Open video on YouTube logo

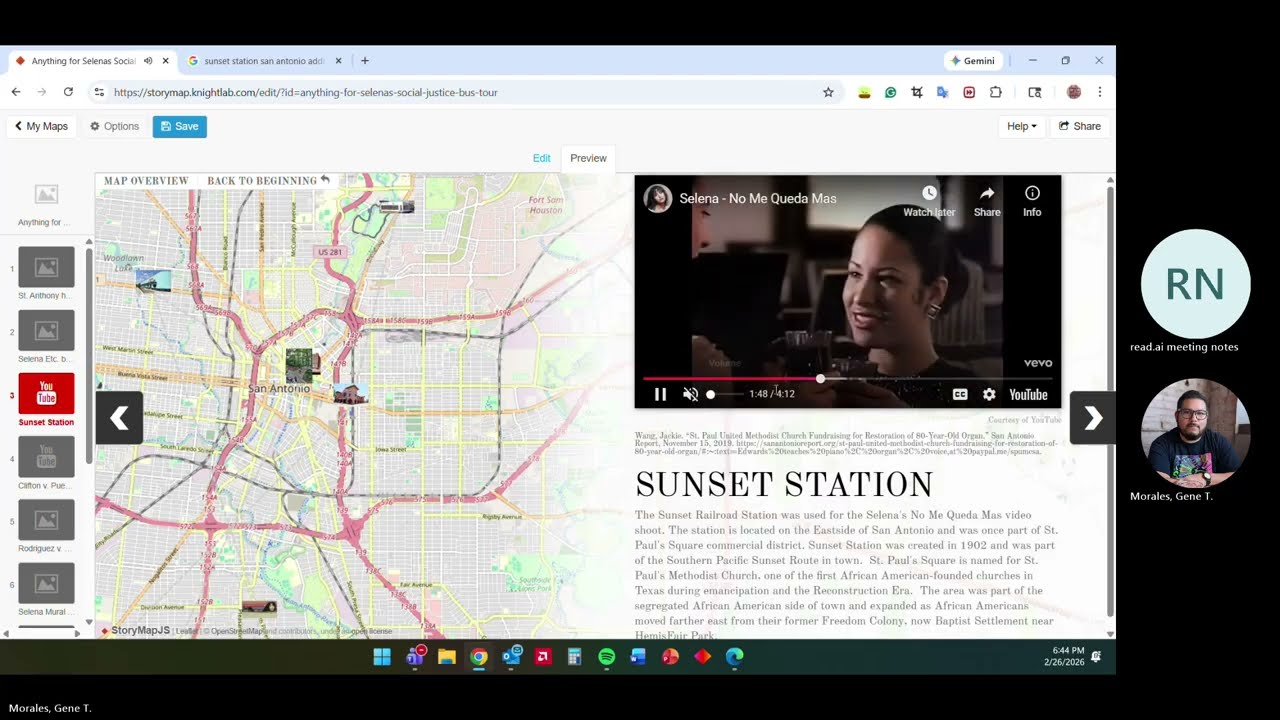click(1028, 394)
